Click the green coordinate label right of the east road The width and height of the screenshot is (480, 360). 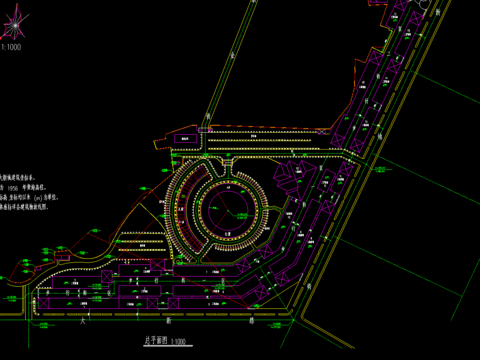tap(380, 169)
